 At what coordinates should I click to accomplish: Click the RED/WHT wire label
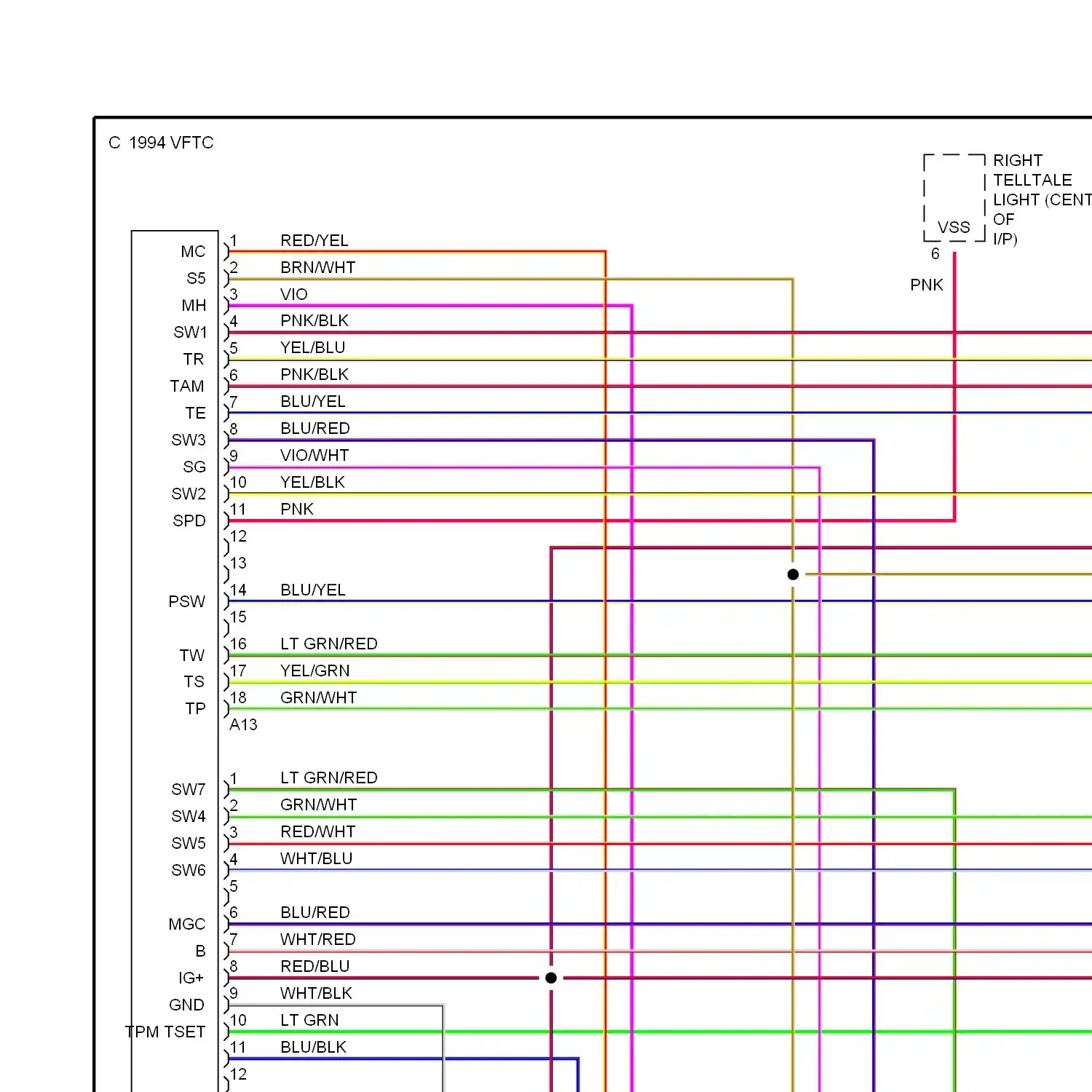318,831
